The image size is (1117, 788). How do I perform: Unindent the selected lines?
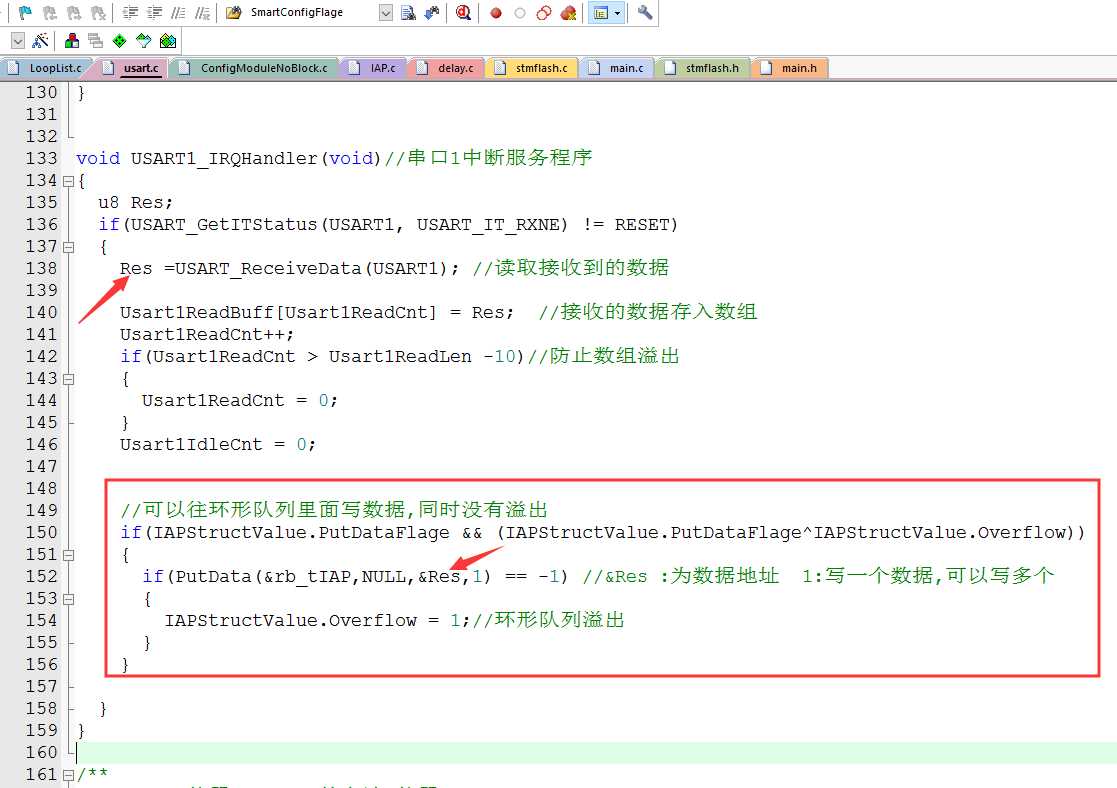point(154,12)
